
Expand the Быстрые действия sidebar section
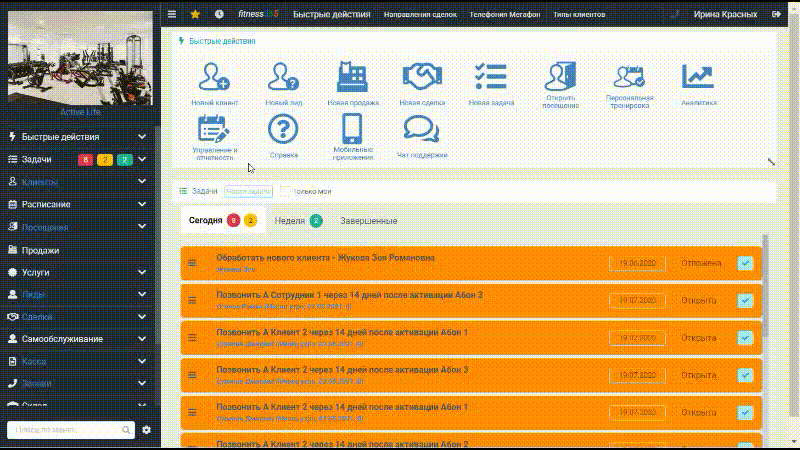point(142,137)
